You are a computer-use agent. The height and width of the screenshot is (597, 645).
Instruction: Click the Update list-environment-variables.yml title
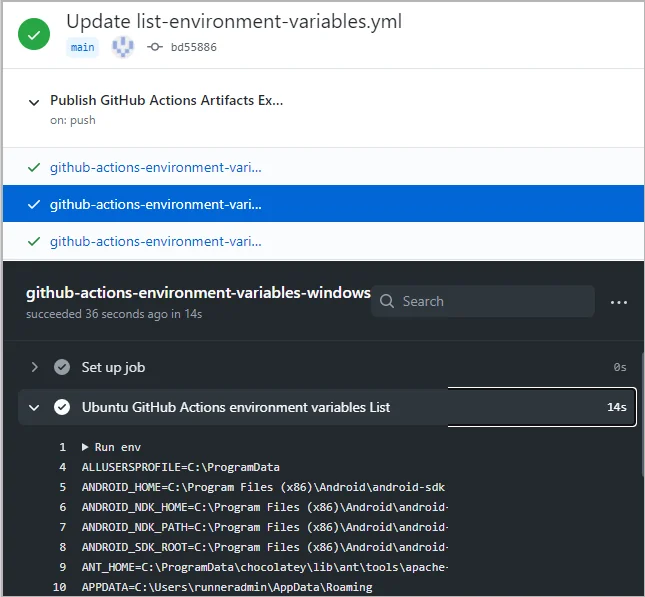point(234,21)
